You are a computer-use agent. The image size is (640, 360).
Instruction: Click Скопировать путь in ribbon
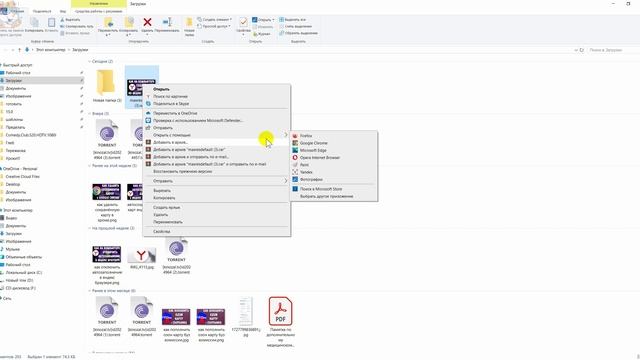pos(77,26)
